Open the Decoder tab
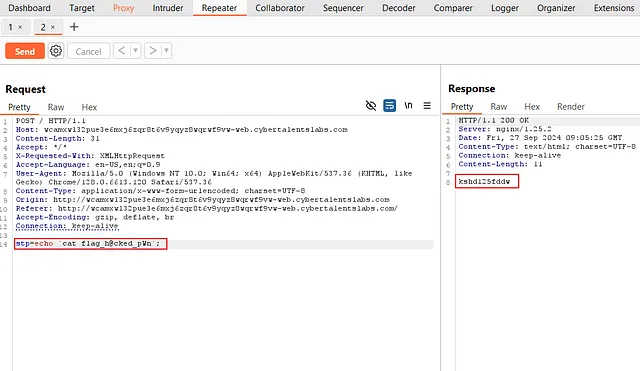The height and width of the screenshot is (371, 640). pyautogui.click(x=399, y=8)
